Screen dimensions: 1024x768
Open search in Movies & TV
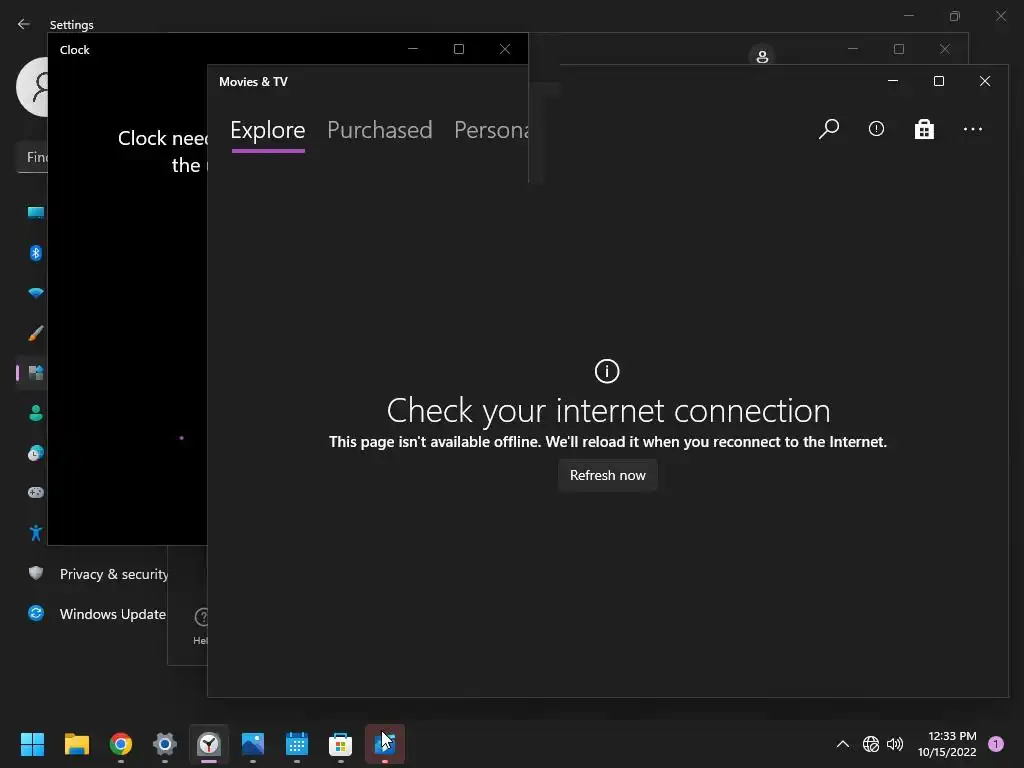point(829,129)
